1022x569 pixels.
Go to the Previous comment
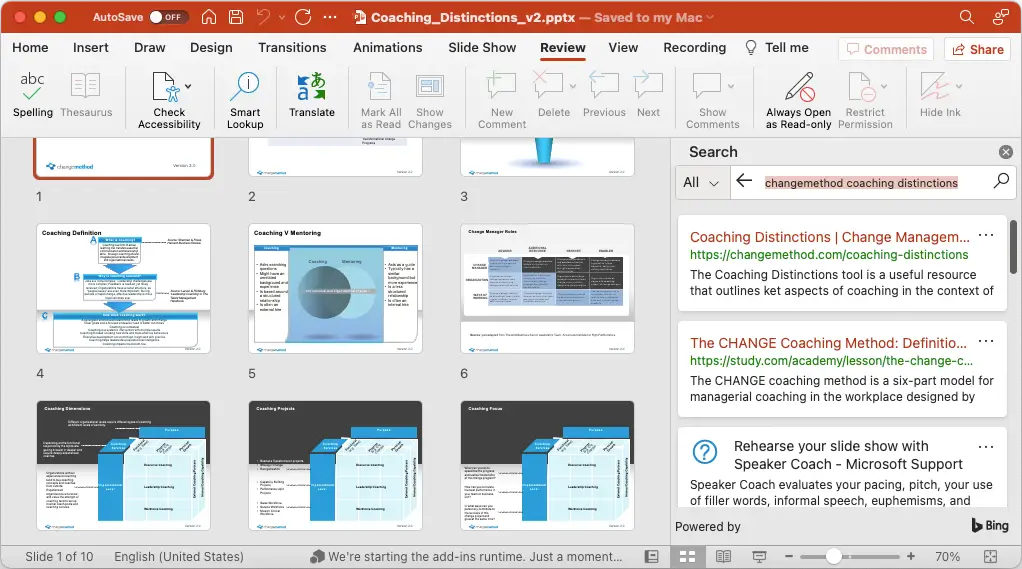[604, 95]
